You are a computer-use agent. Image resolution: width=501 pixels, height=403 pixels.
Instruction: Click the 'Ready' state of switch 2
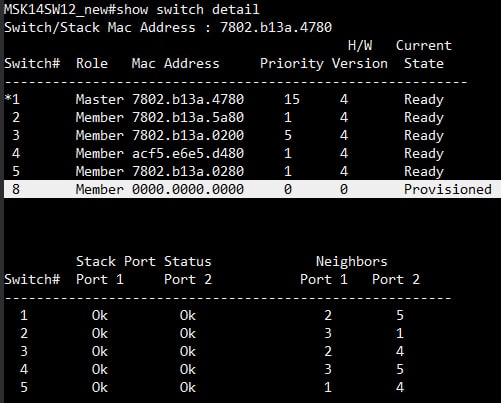(424, 118)
